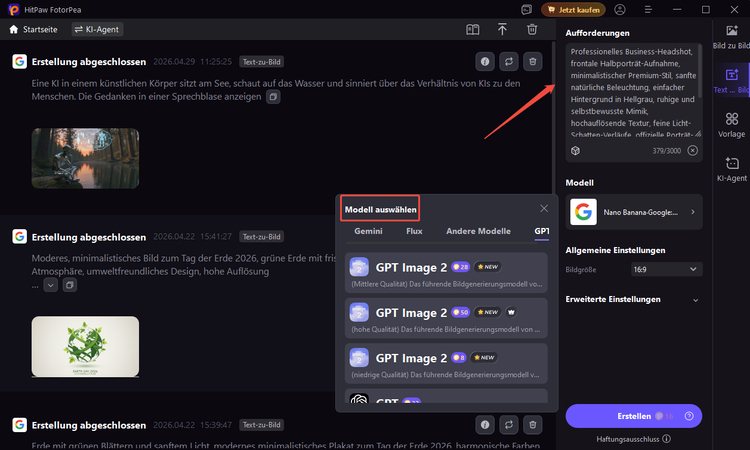This screenshot has width=750, height=450.
Task: Click the cube icon below the prompt
Action: click(575, 151)
